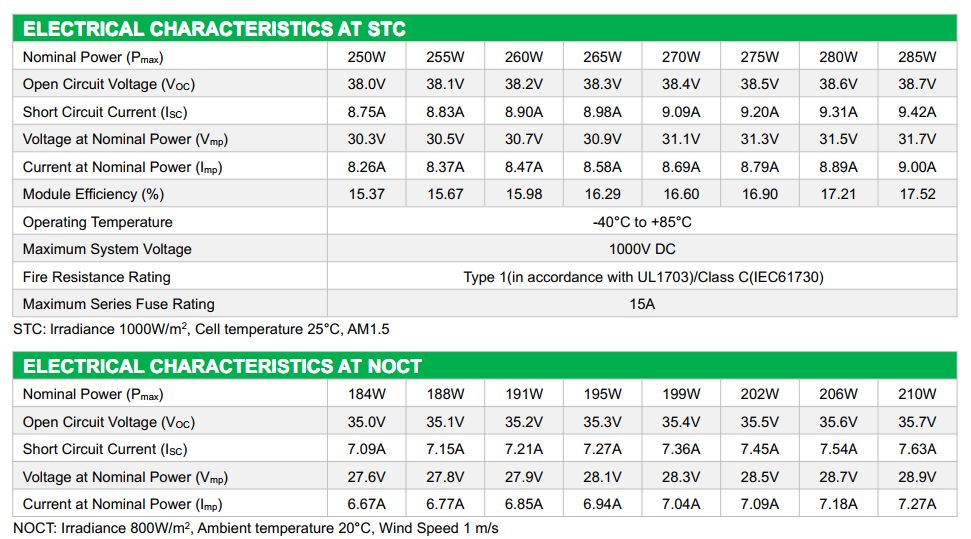Select the 210W NOCT nominal power cell
Viewport: 971px width, 539px height.
(x=917, y=394)
